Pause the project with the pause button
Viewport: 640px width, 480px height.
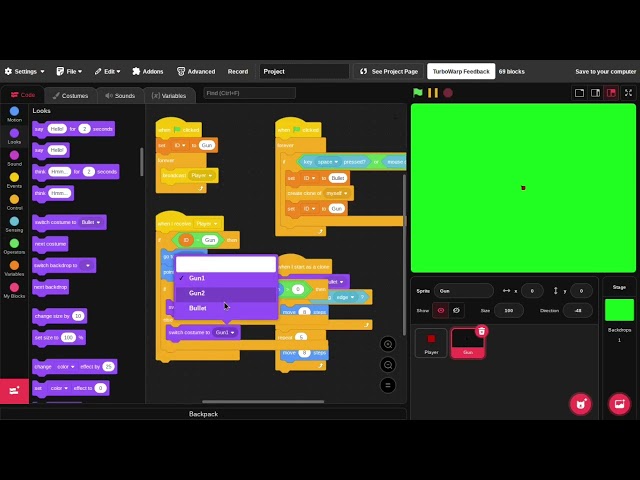click(x=433, y=93)
